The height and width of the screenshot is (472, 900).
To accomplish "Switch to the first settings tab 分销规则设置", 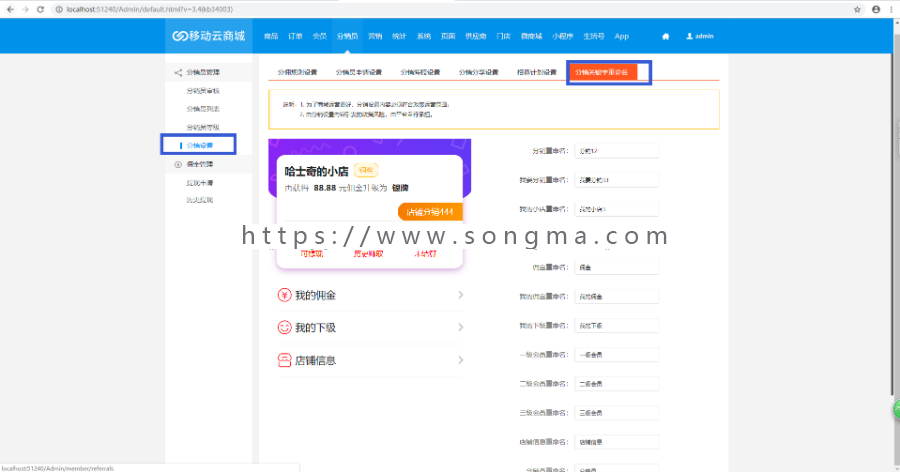I will click(x=297, y=72).
